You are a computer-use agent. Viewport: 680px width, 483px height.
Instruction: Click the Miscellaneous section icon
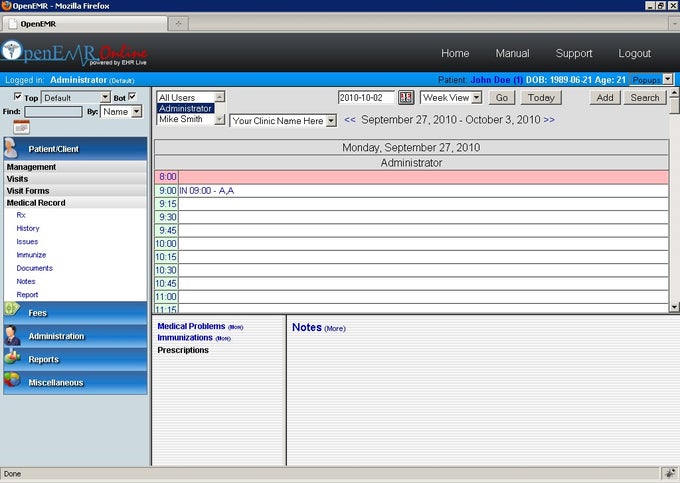click(13, 382)
